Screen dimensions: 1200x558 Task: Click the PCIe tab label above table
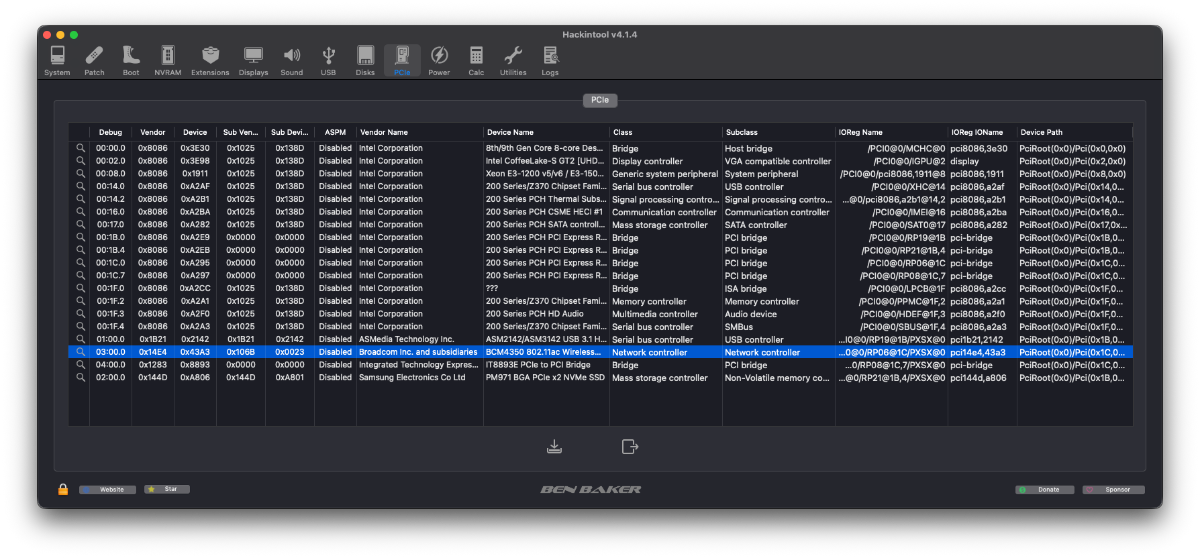pyautogui.click(x=600, y=100)
